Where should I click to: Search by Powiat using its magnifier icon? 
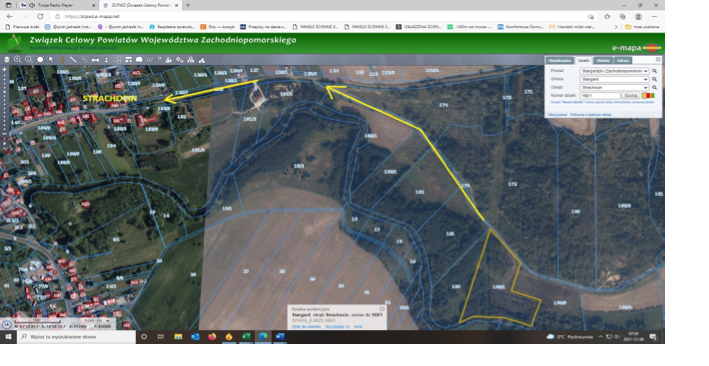click(654, 71)
